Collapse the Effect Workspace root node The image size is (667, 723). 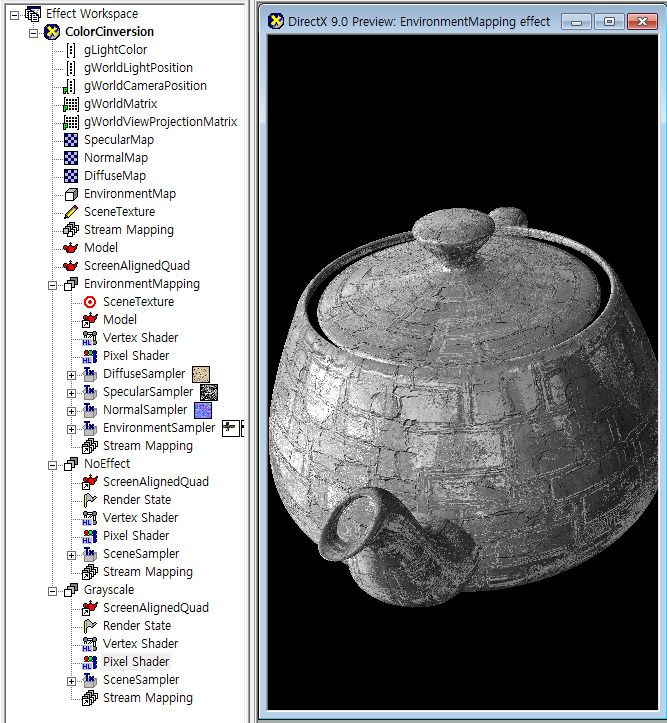pyautogui.click(x=15, y=15)
